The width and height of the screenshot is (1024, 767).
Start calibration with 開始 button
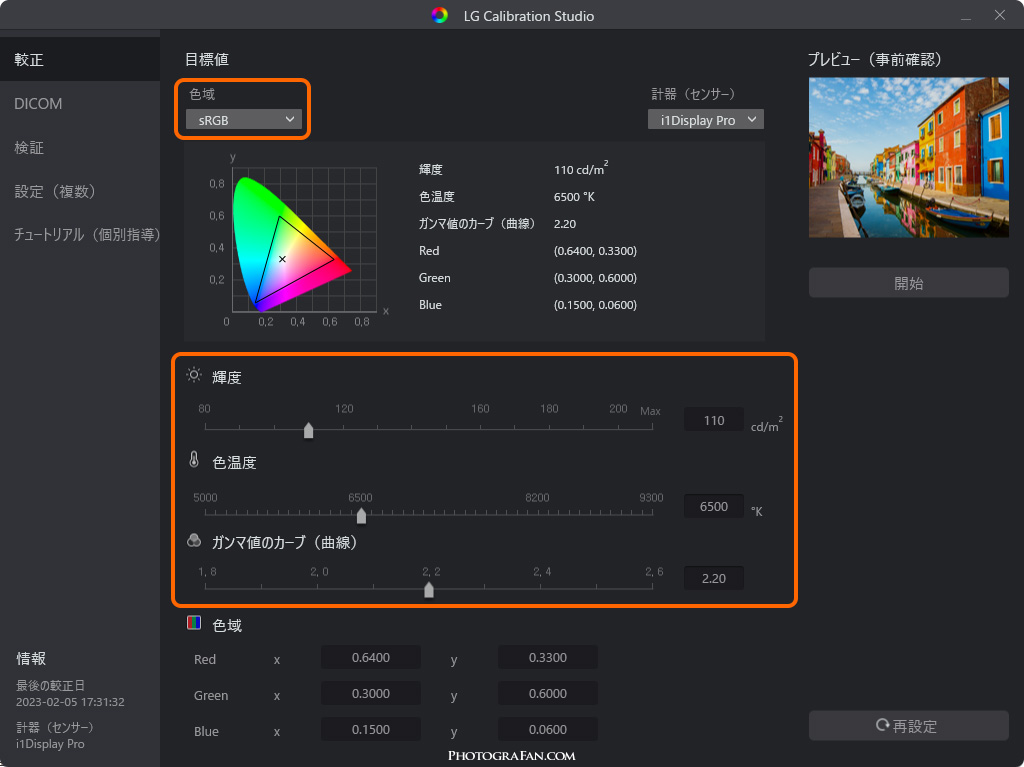pyautogui.click(x=908, y=283)
